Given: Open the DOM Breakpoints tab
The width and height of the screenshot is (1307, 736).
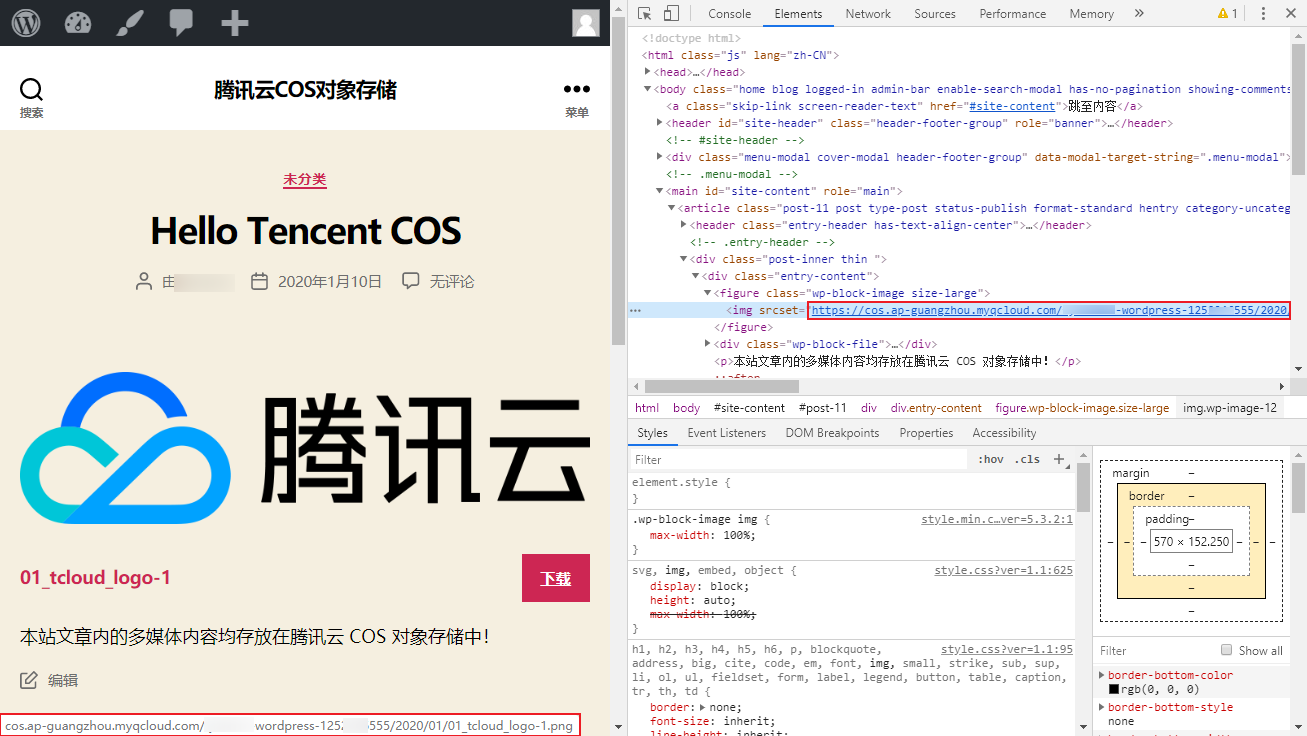Looking at the screenshot, I should tap(832, 433).
